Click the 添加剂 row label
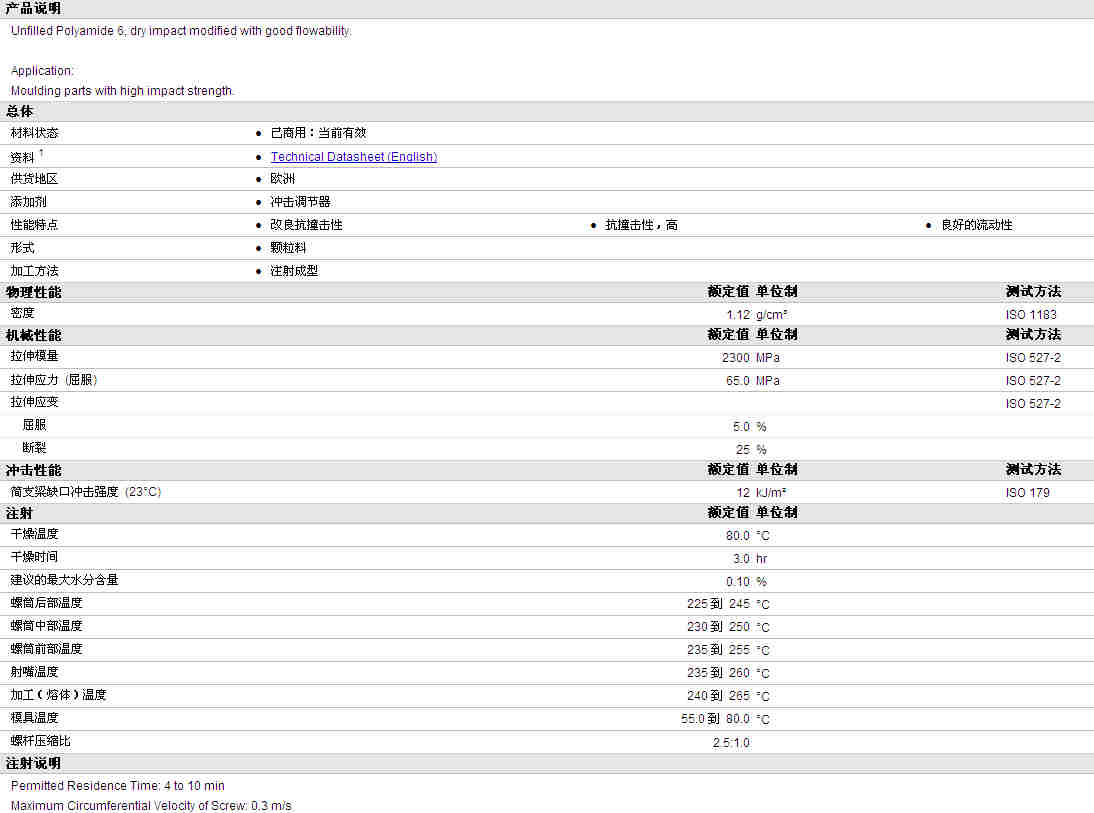The height and width of the screenshot is (813, 1094). point(29,202)
